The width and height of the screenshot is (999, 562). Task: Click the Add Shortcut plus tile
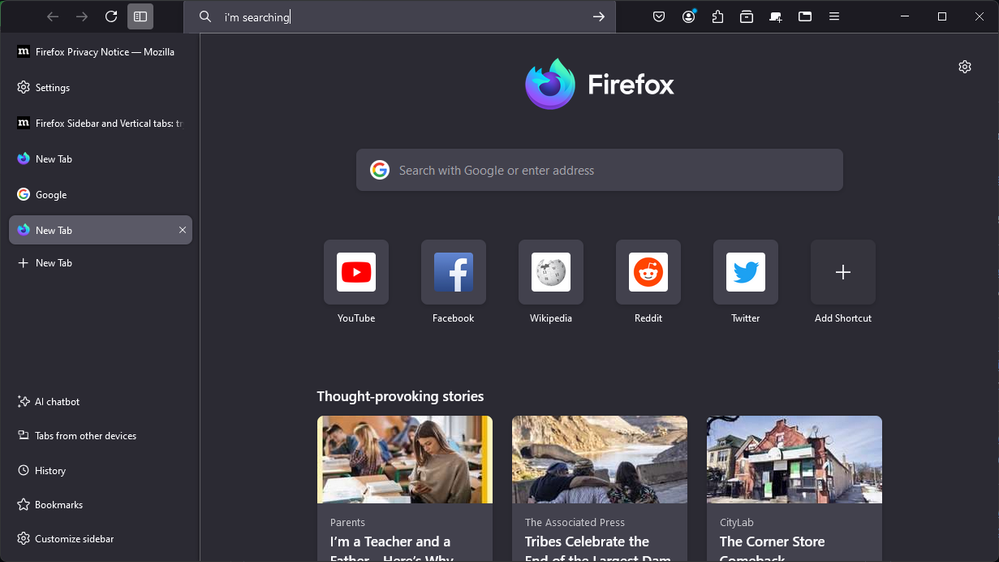click(843, 273)
